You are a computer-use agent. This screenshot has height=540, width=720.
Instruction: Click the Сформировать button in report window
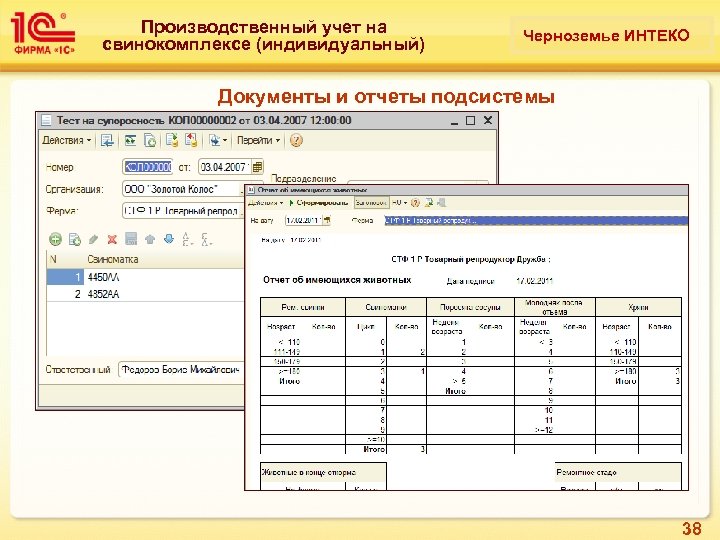click(318, 202)
